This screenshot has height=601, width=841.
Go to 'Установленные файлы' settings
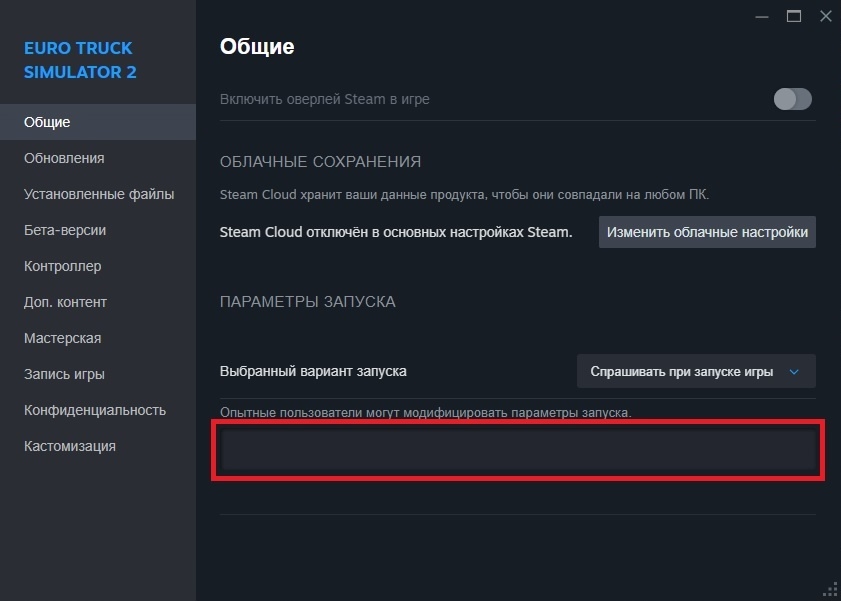99,194
